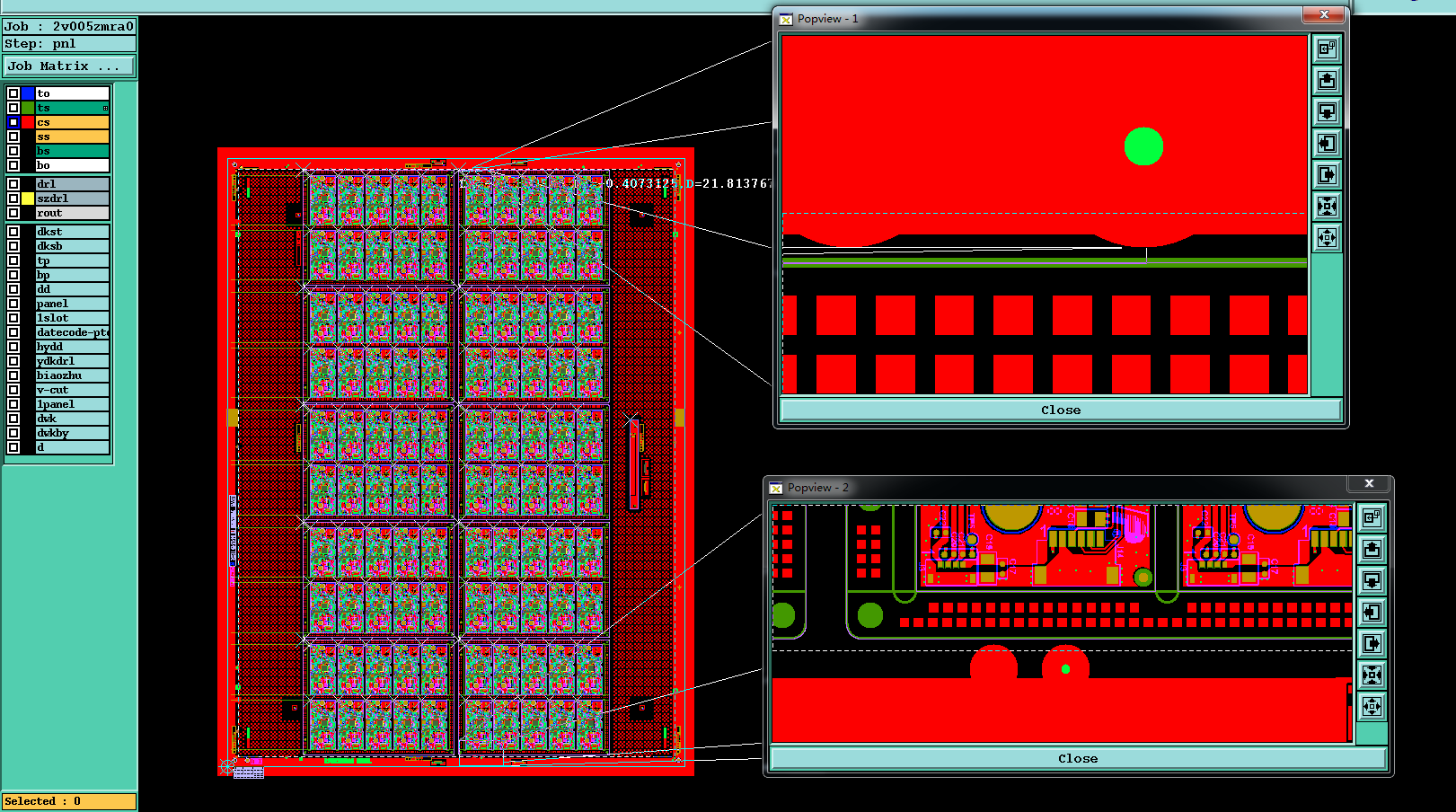Select the 'to' layer name
This screenshot has height=812, width=1456.
[x=73, y=93]
